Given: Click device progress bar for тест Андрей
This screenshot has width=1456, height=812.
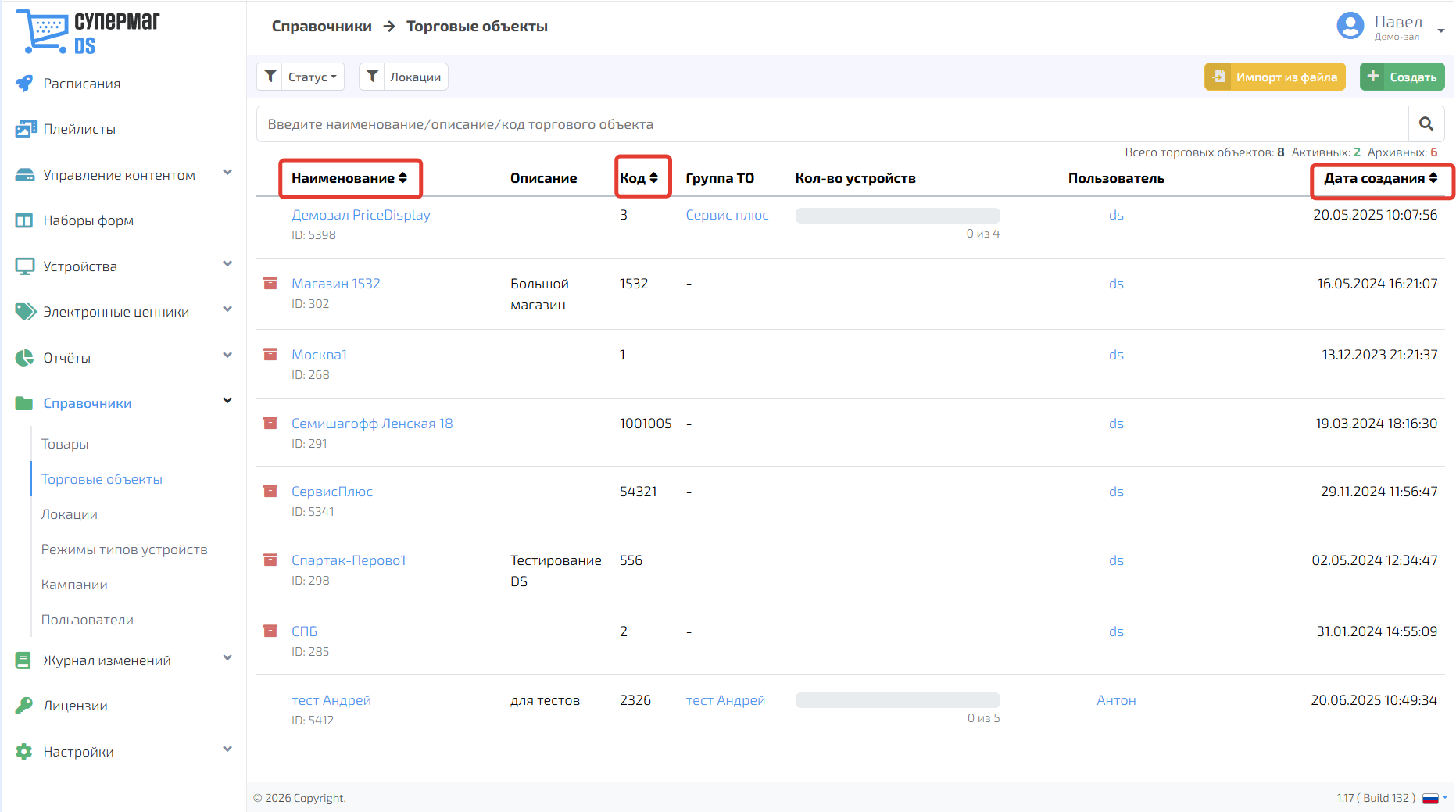Looking at the screenshot, I should point(897,700).
